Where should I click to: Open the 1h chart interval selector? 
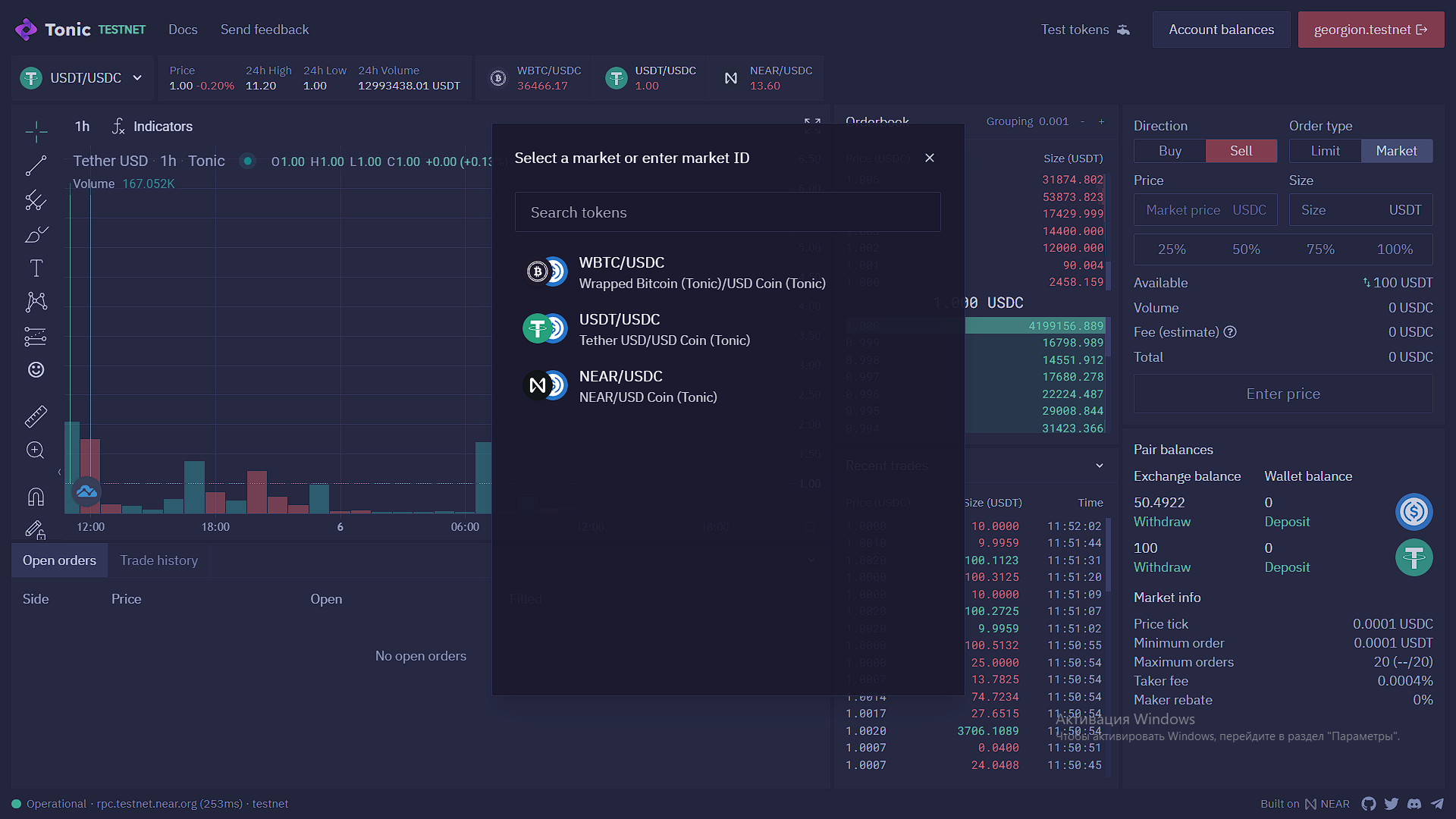pyautogui.click(x=82, y=127)
